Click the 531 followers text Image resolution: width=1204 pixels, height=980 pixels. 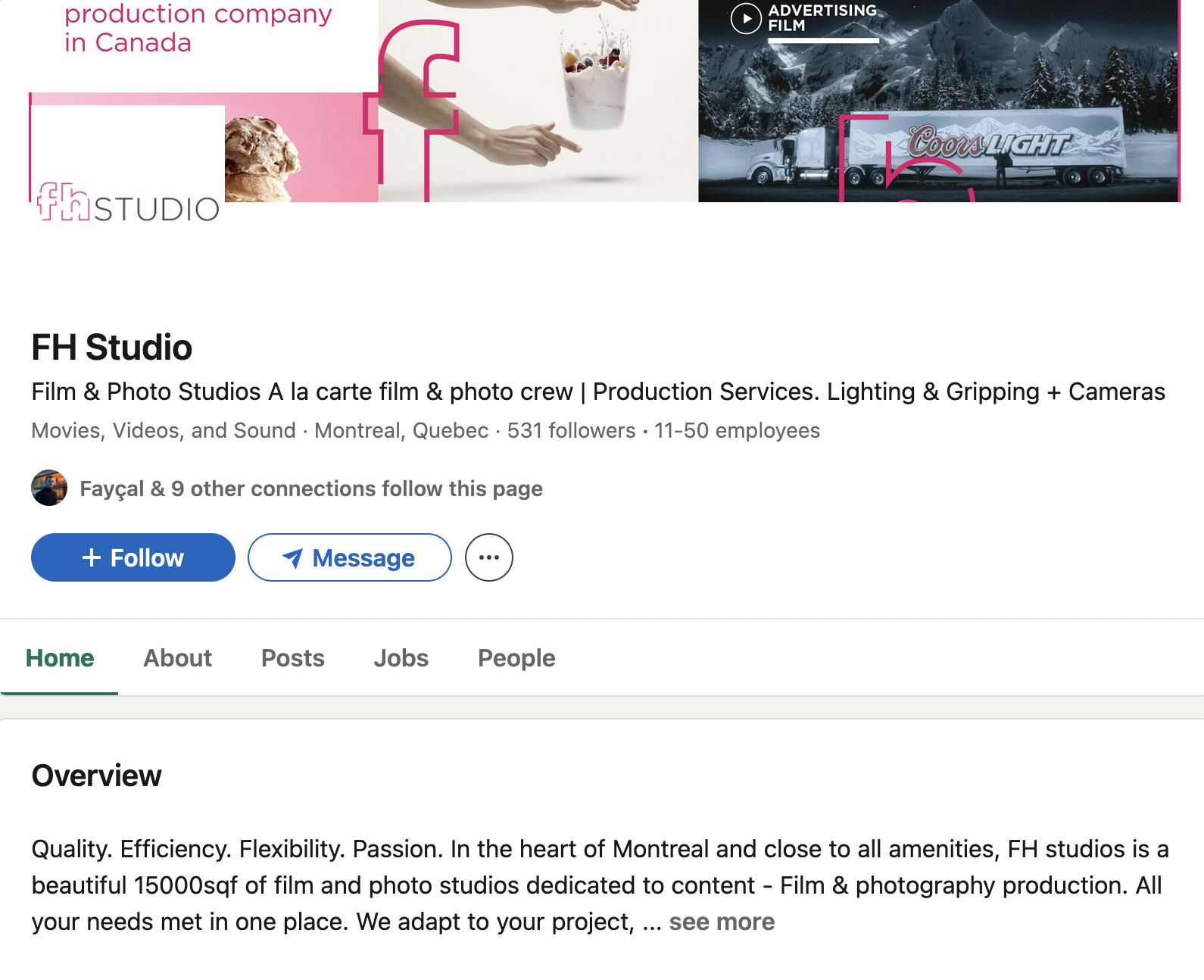point(571,430)
